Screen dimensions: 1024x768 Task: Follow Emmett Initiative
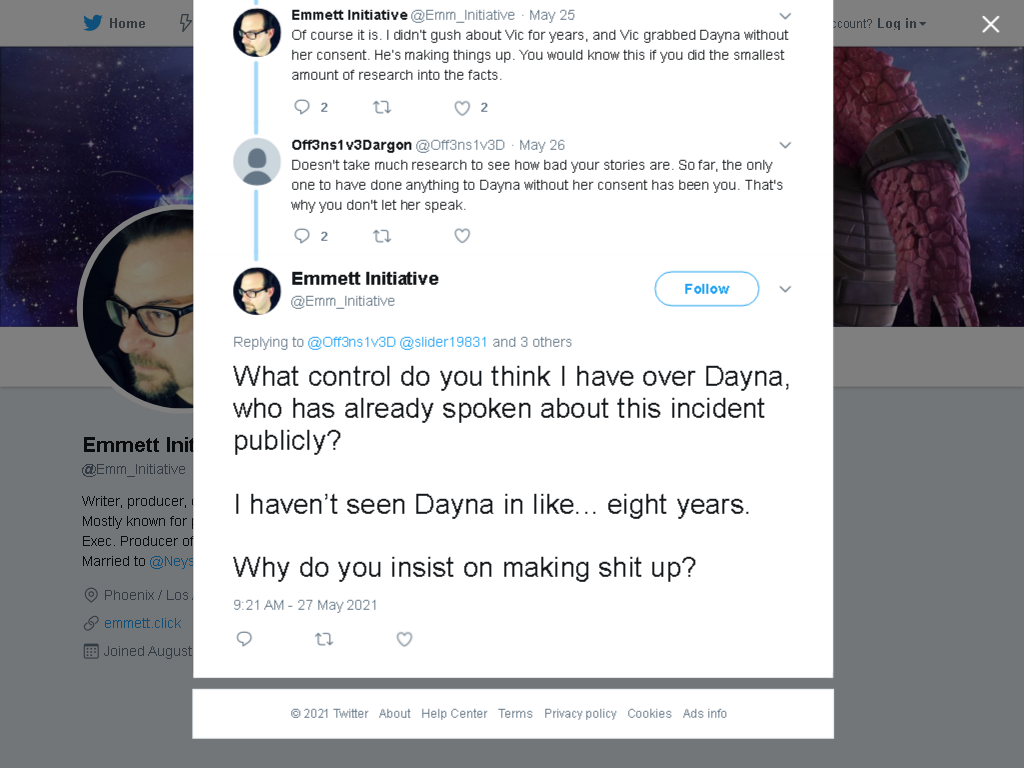pyautogui.click(x=707, y=289)
